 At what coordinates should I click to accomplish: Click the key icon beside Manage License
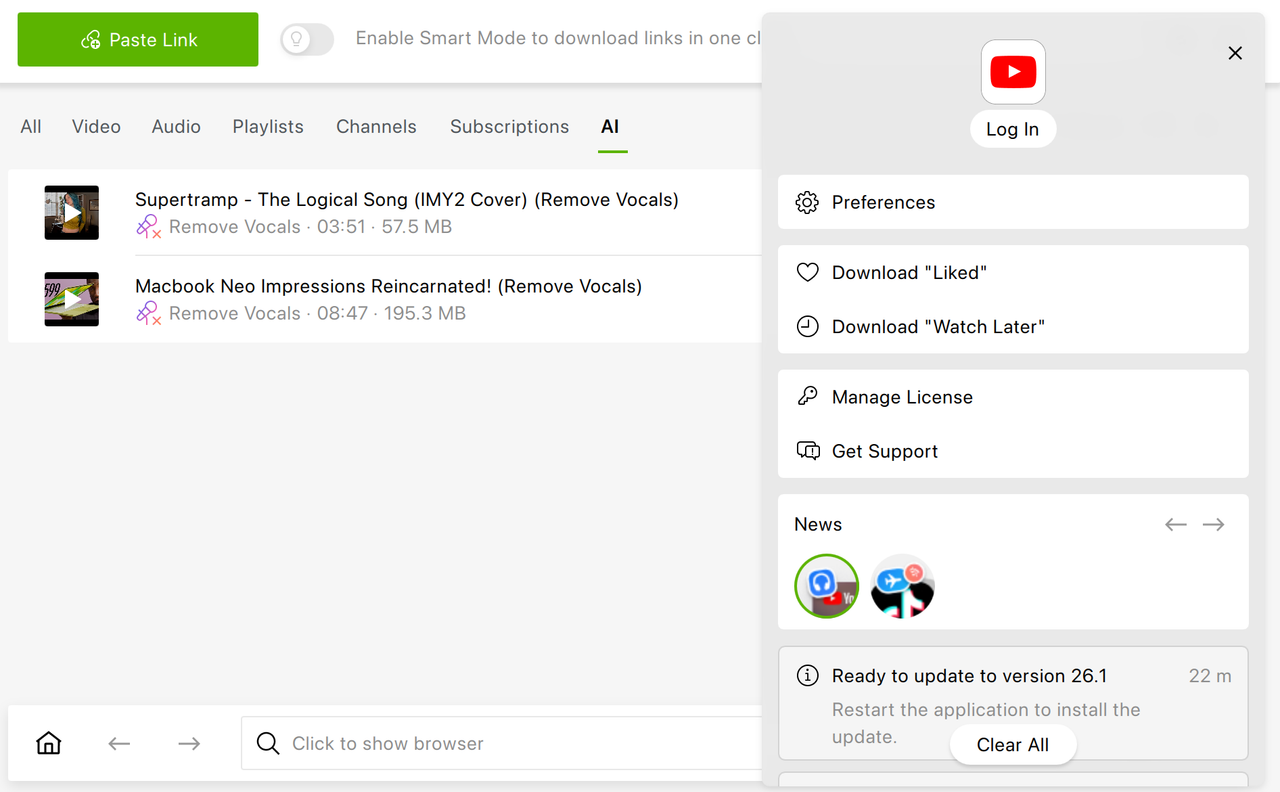(x=807, y=396)
